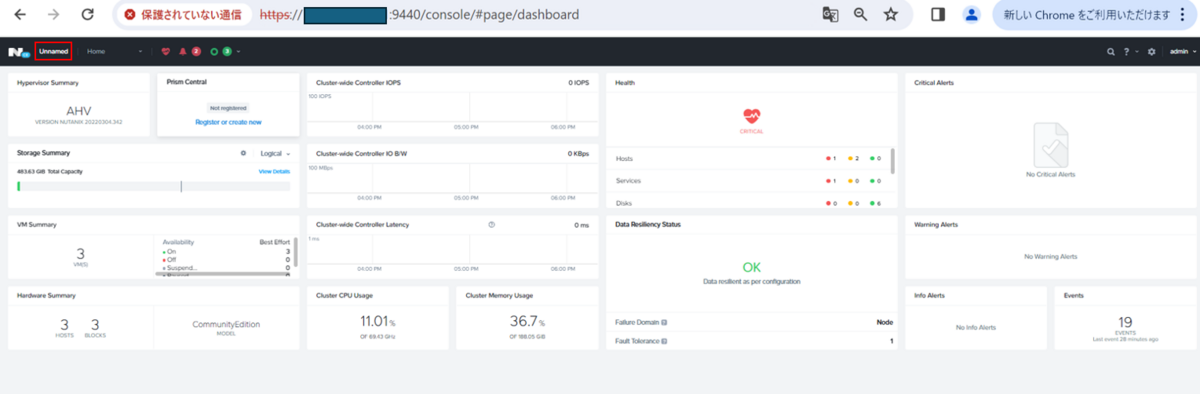Click the browser zoom magnifier icon

(860, 15)
